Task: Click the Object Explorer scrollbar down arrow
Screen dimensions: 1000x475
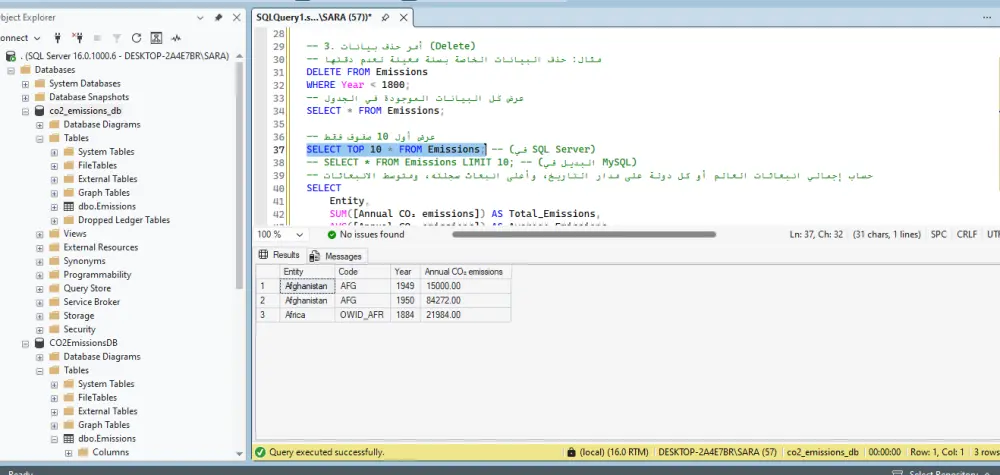Action: pyautogui.click(x=240, y=454)
